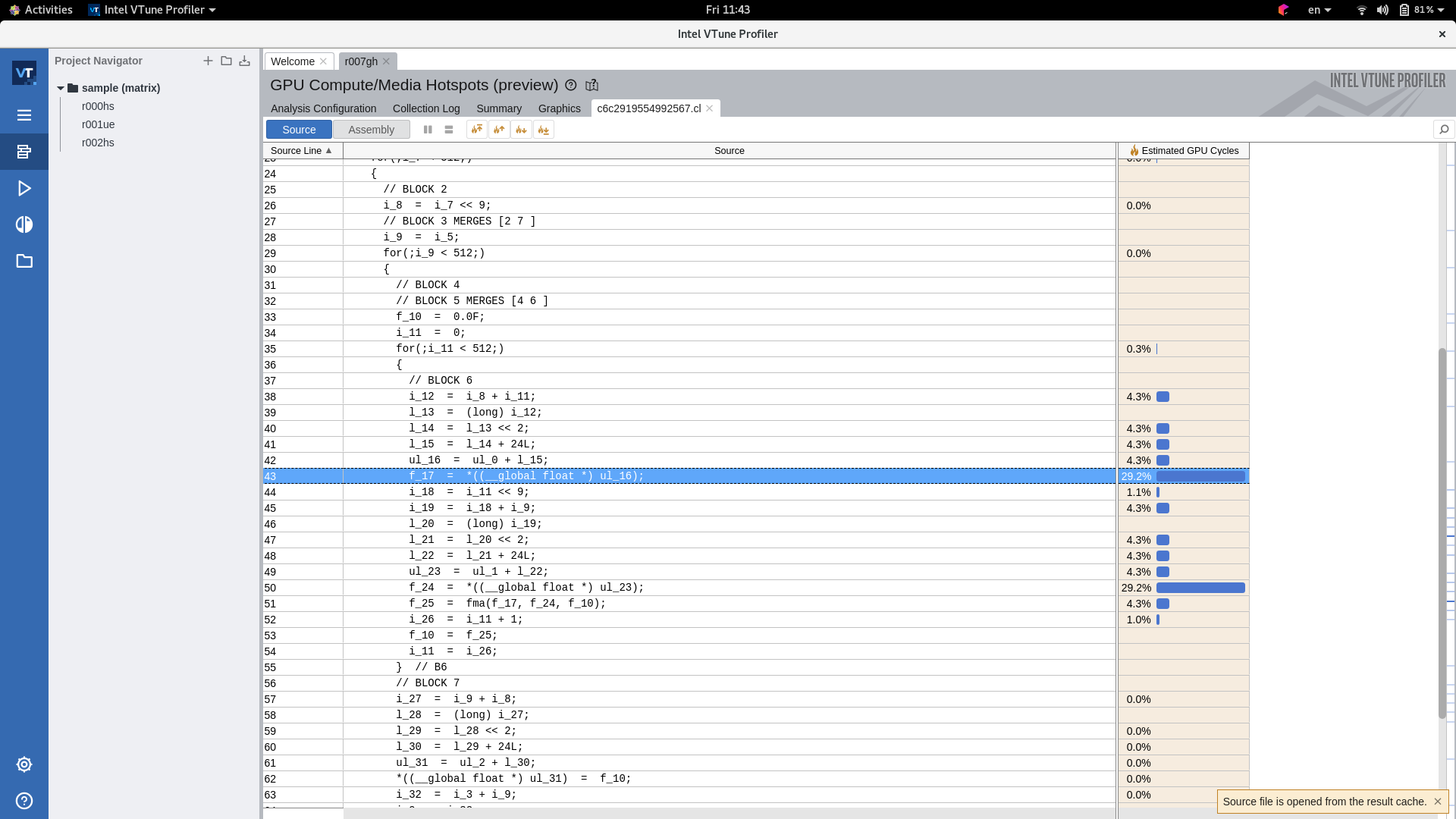Click the Compare Results sidebar icon

24,224
